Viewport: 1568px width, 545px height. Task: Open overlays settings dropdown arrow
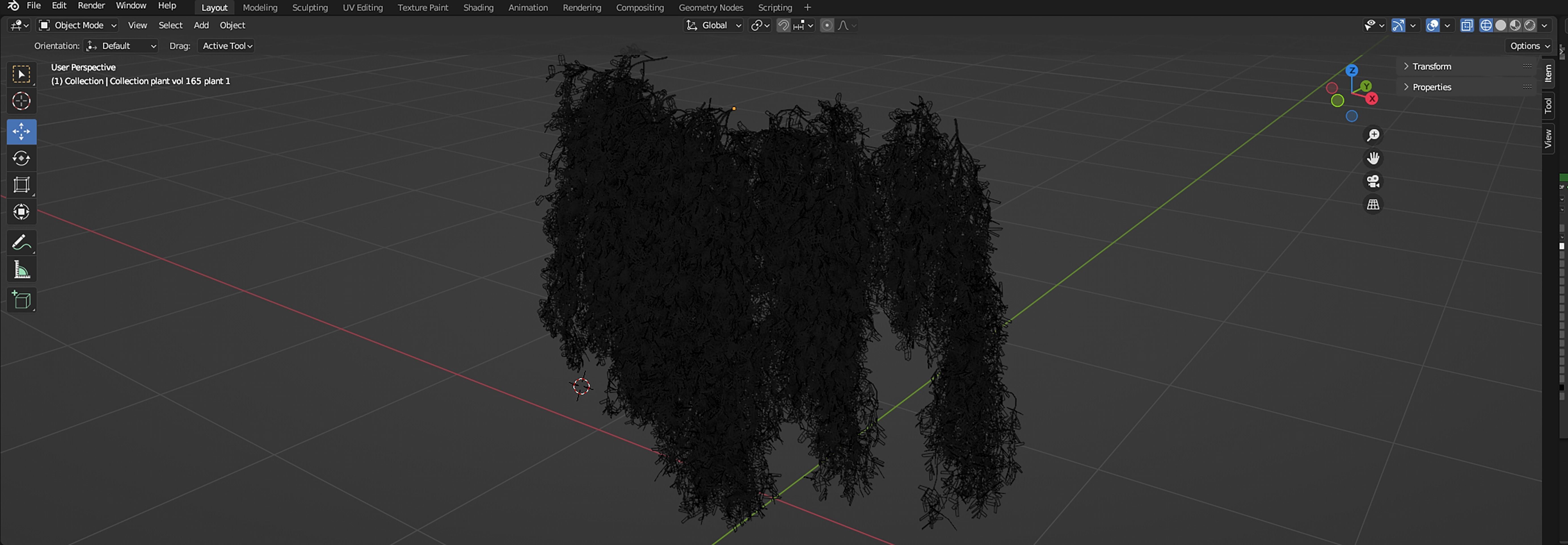(x=1447, y=25)
